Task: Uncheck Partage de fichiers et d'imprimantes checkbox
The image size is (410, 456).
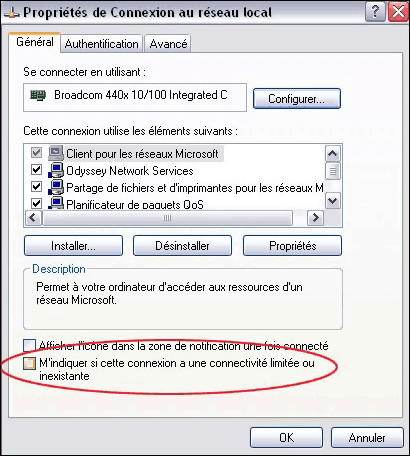Action: (x=36, y=187)
